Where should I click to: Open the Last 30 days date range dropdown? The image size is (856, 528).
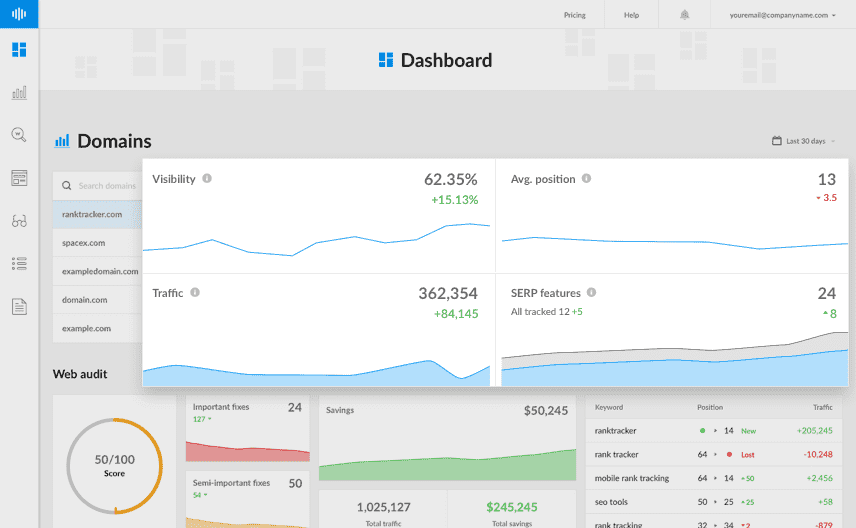(804, 141)
